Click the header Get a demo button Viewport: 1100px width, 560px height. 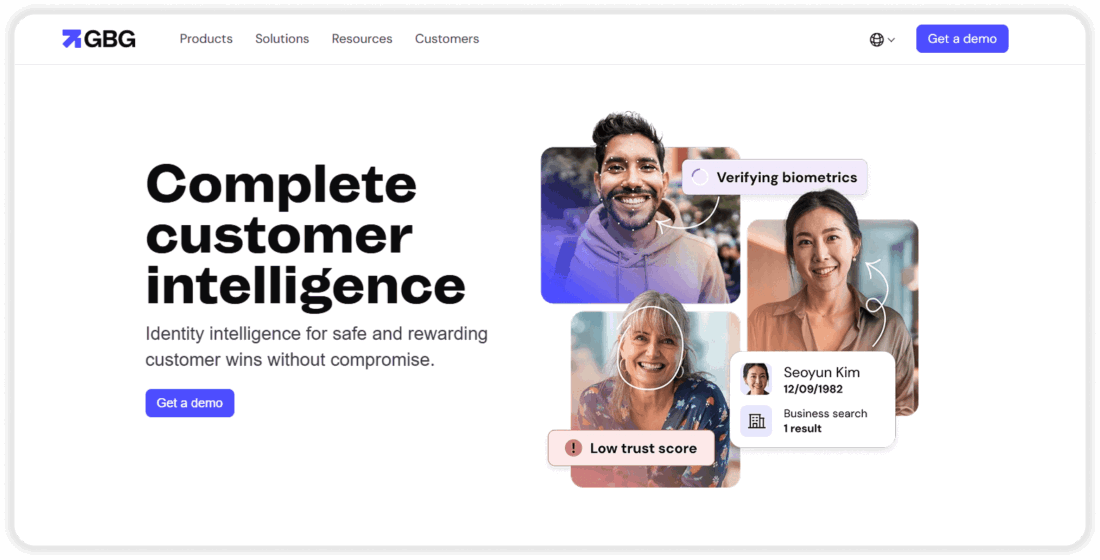click(962, 39)
